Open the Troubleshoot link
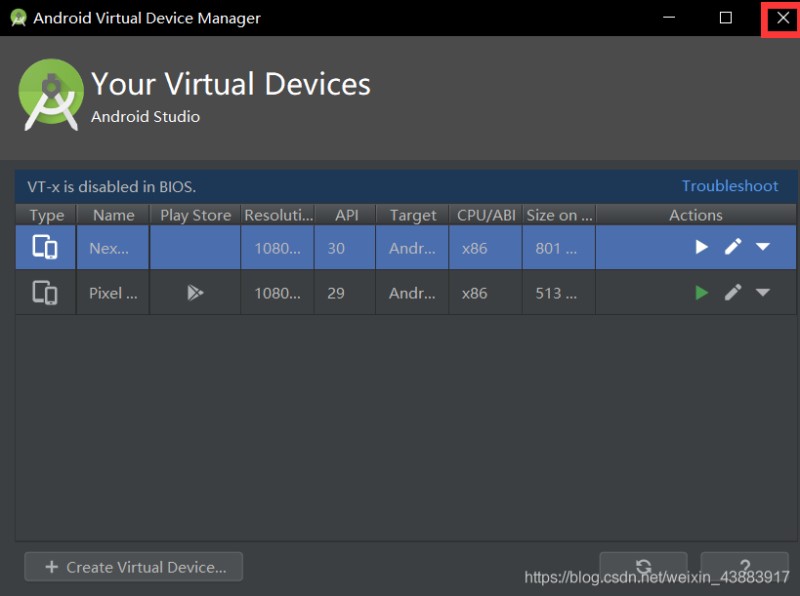 click(x=729, y=186)
